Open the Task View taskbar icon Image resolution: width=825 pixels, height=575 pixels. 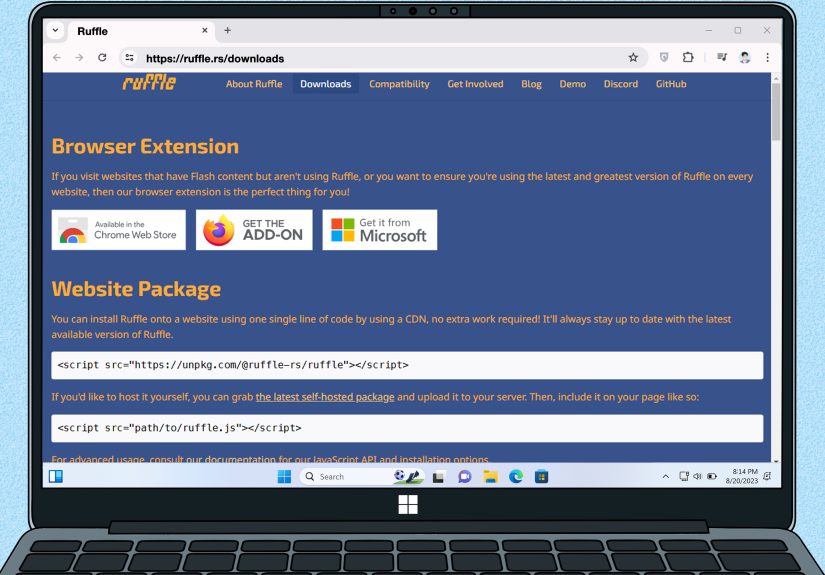tap(438, 477)
